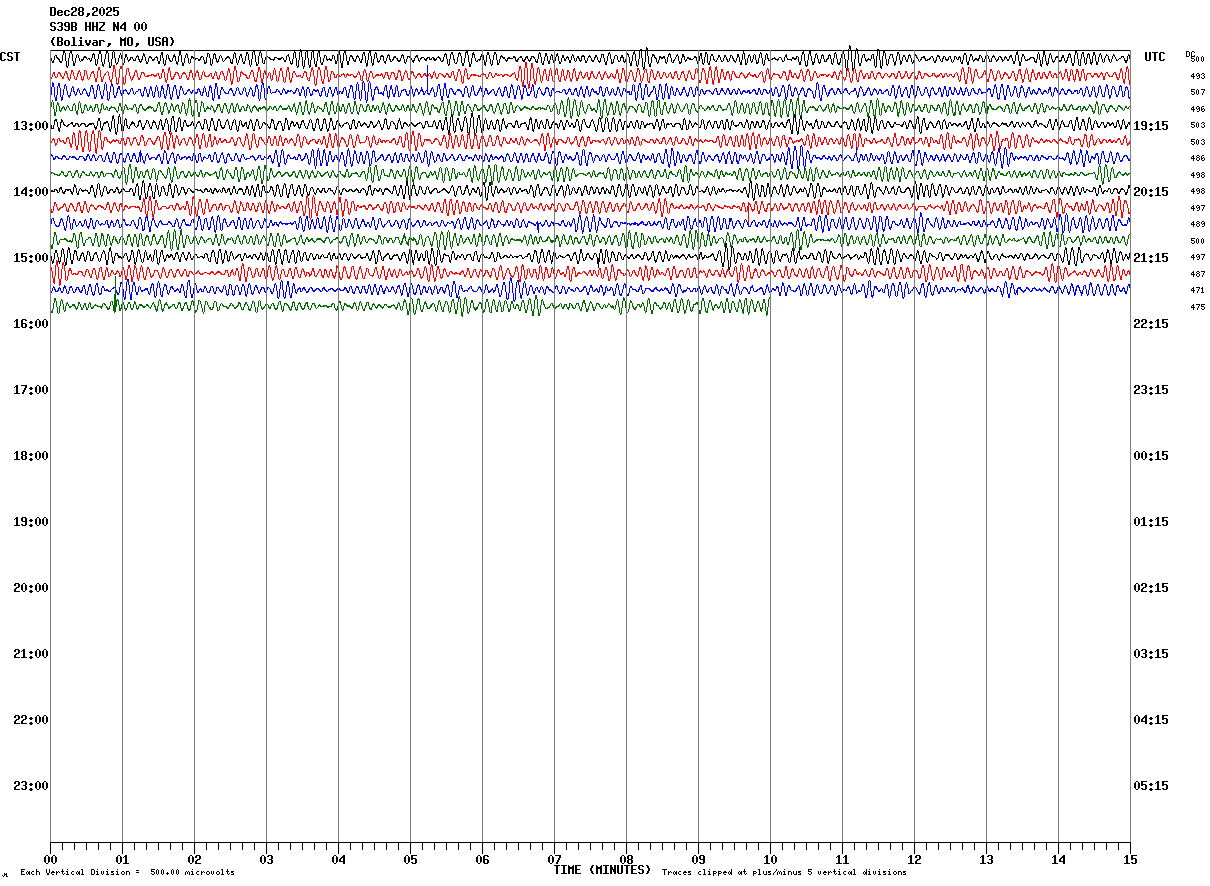Select the 18:00 CST time label
1210x886 pixels.
31,456
